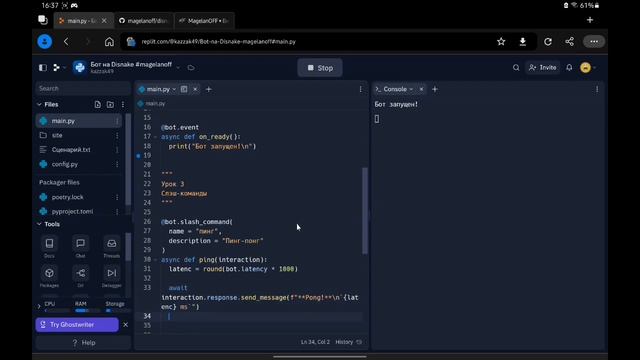Stop the running repl
This screenshot has height=360, width=640.
pyautogui.click(x=320, y=68)
